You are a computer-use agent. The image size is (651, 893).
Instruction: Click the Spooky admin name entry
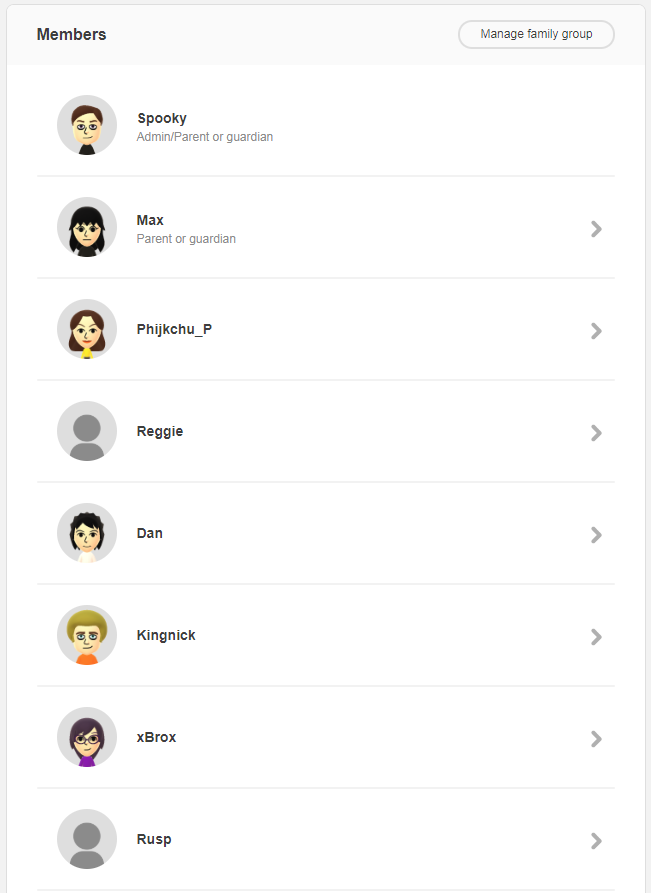coord(162,118)
